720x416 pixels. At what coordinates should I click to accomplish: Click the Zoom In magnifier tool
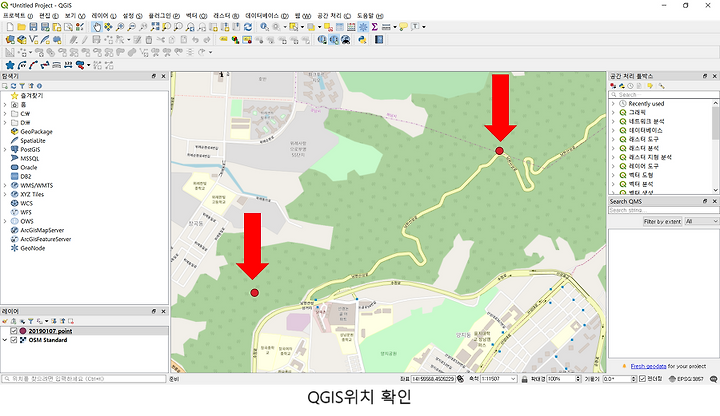pos(120,27)
